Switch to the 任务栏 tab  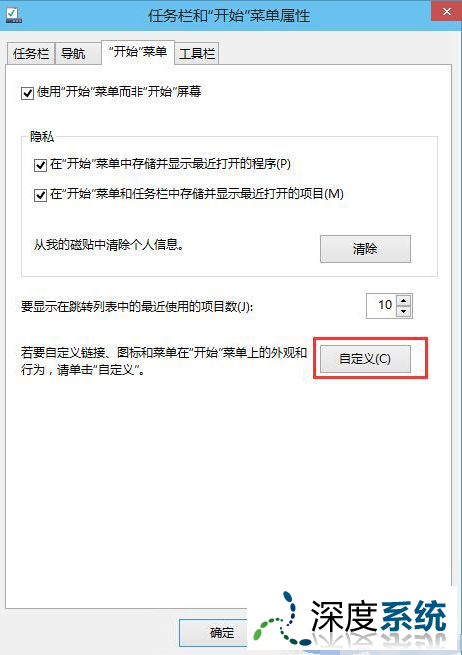[x=31, y=54]
